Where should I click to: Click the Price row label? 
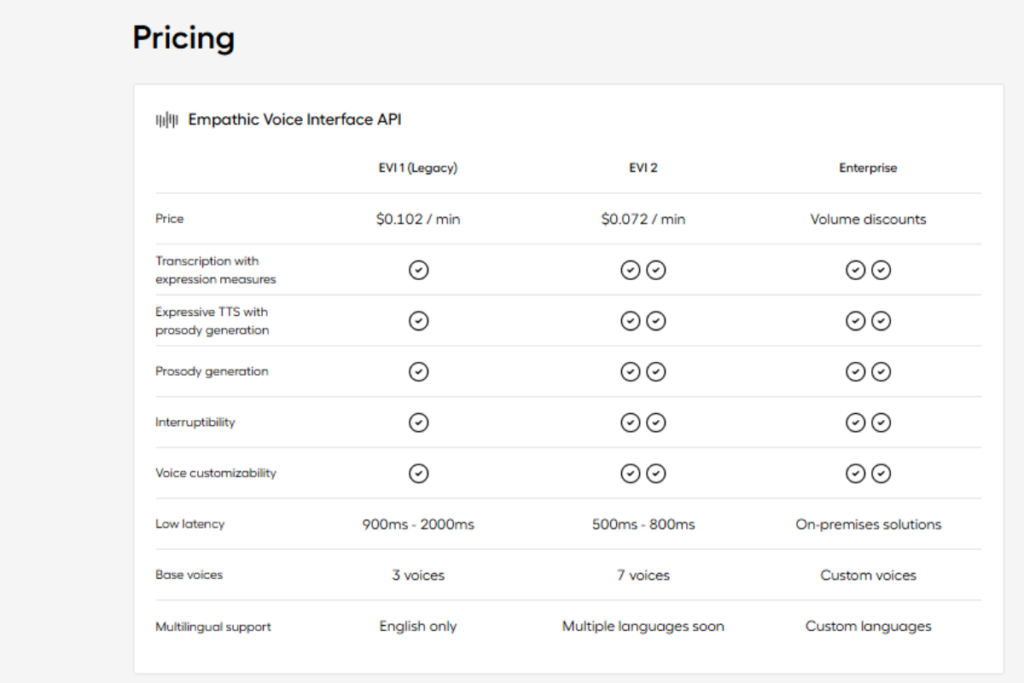(169, 219)
